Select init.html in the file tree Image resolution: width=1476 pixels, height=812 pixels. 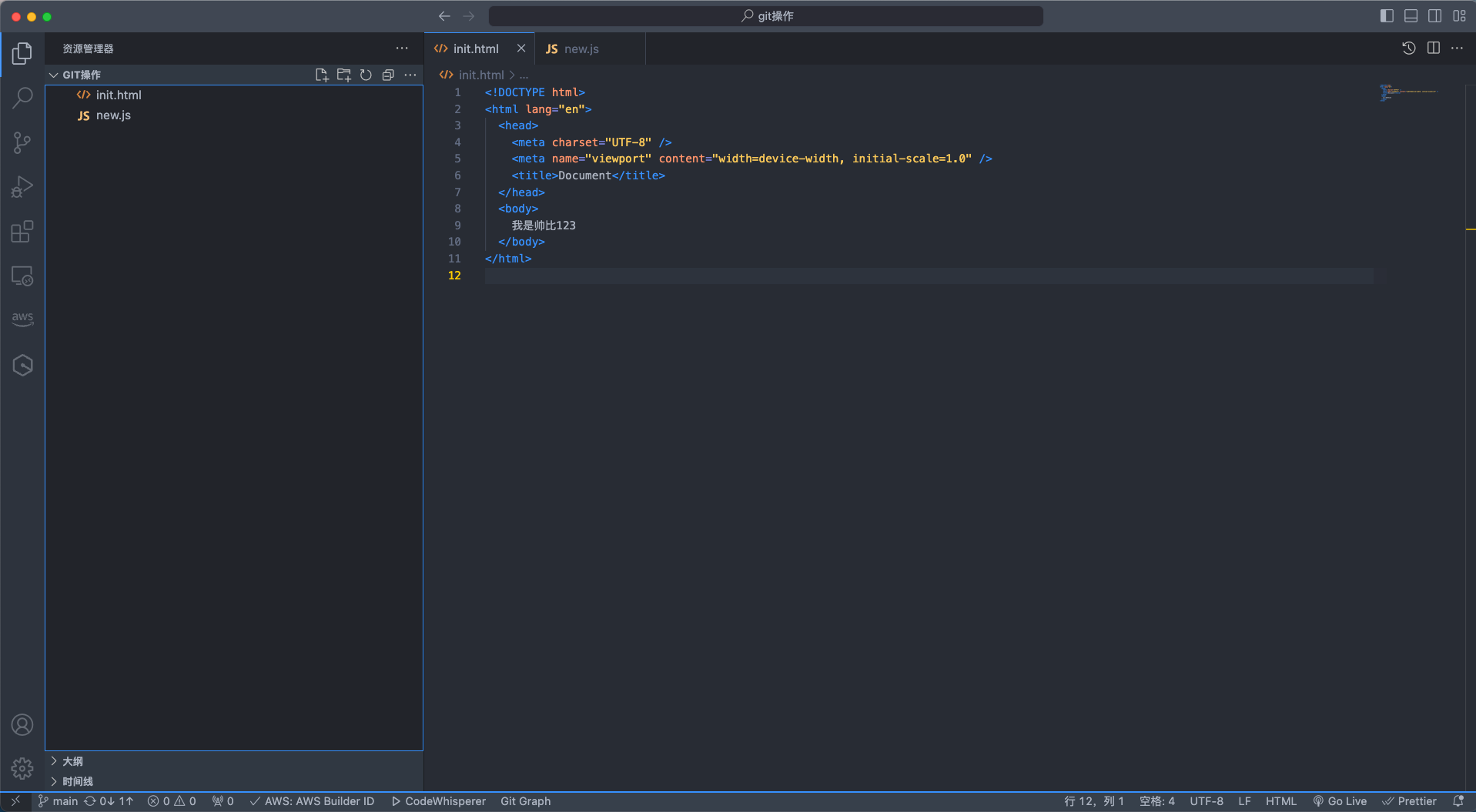[x=234, y=95]
